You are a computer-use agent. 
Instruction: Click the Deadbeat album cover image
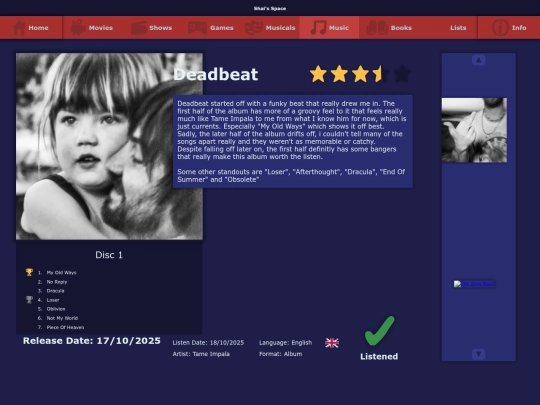[109, 146]
